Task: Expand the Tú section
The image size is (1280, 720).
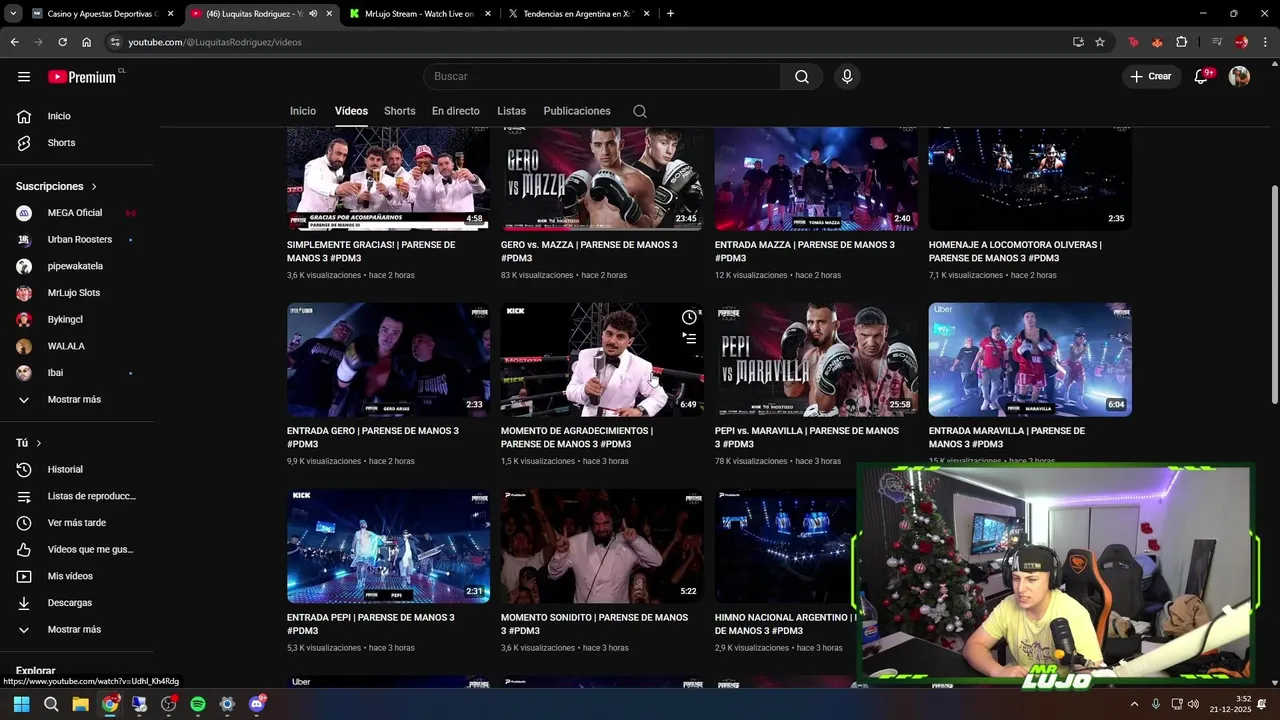Action: (x=29, y=443)
